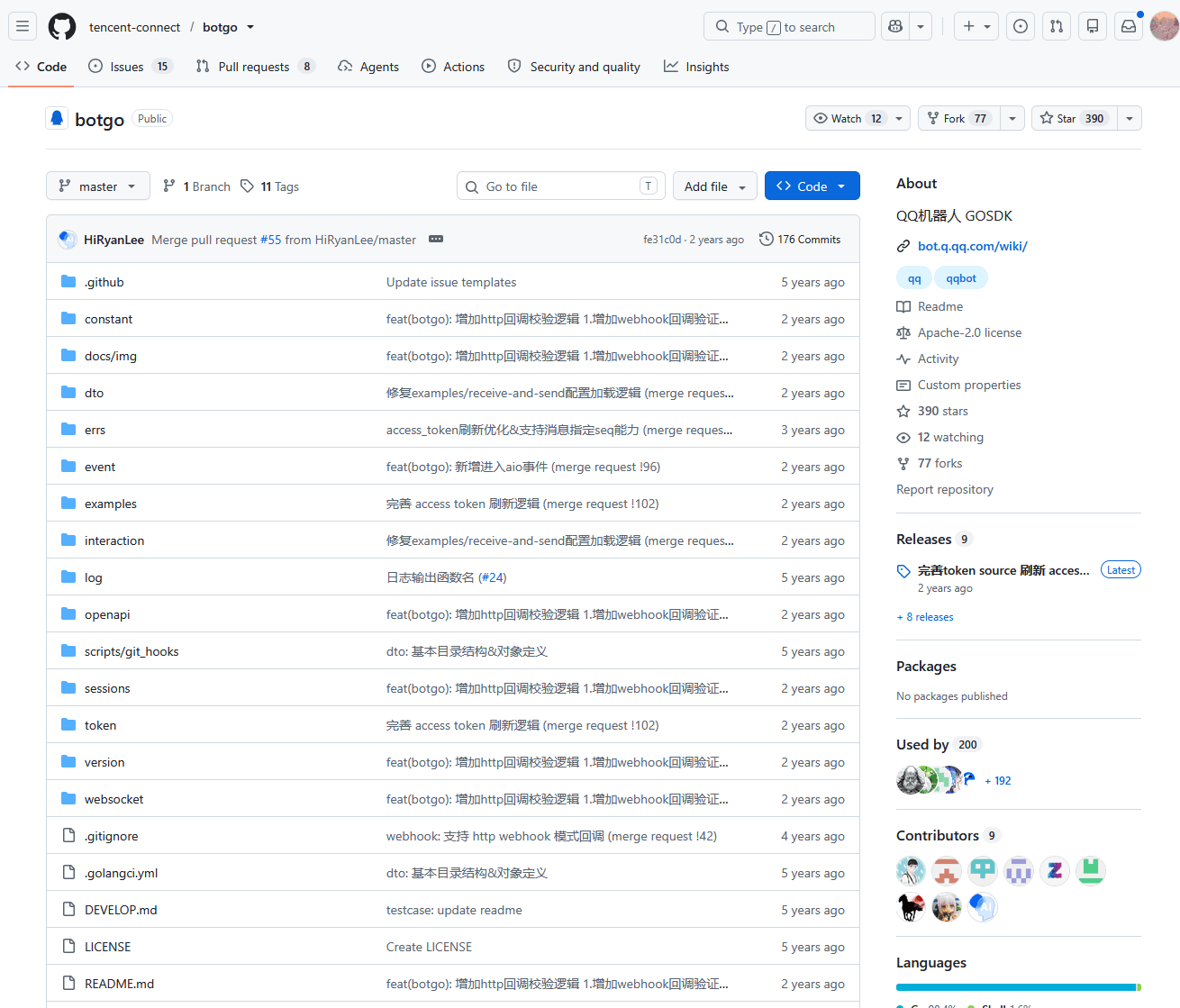This screenshot has height=1008, width=1180.
Task: Open the Insights tab
Action: tap(696, 67)
